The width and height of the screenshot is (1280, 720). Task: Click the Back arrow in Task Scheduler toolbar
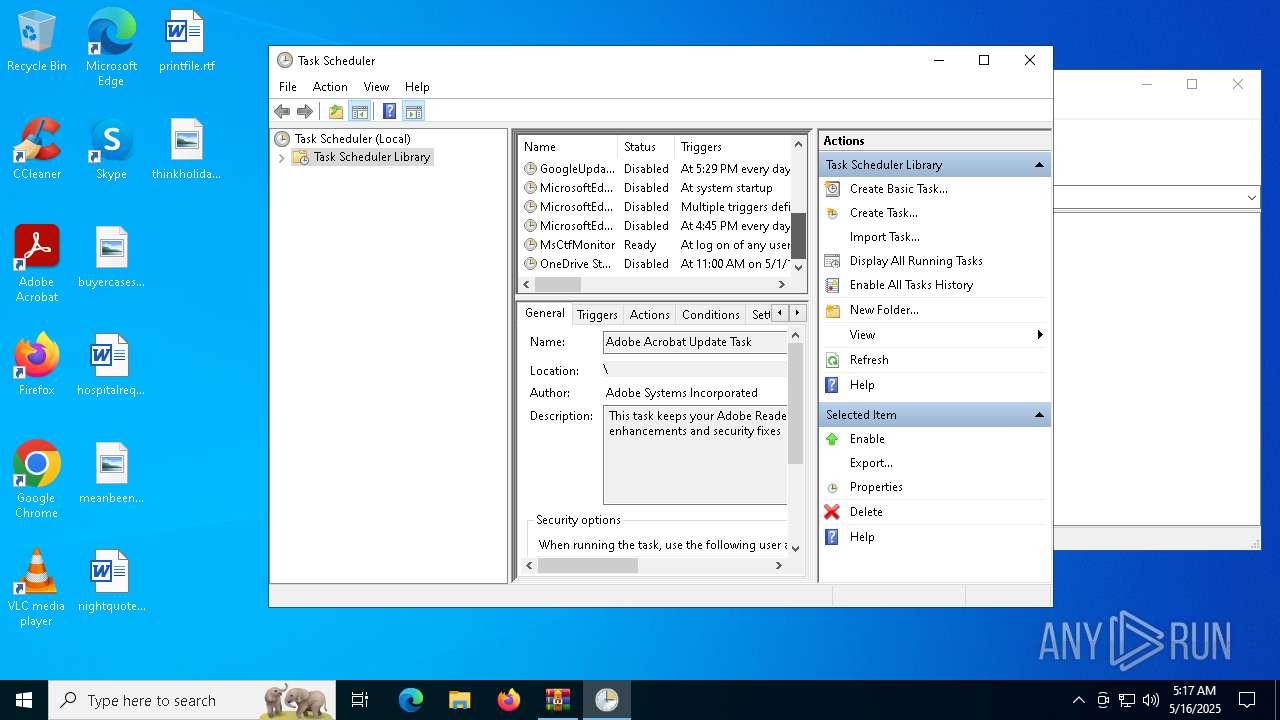pyautogui.click(x=282, y=111)
